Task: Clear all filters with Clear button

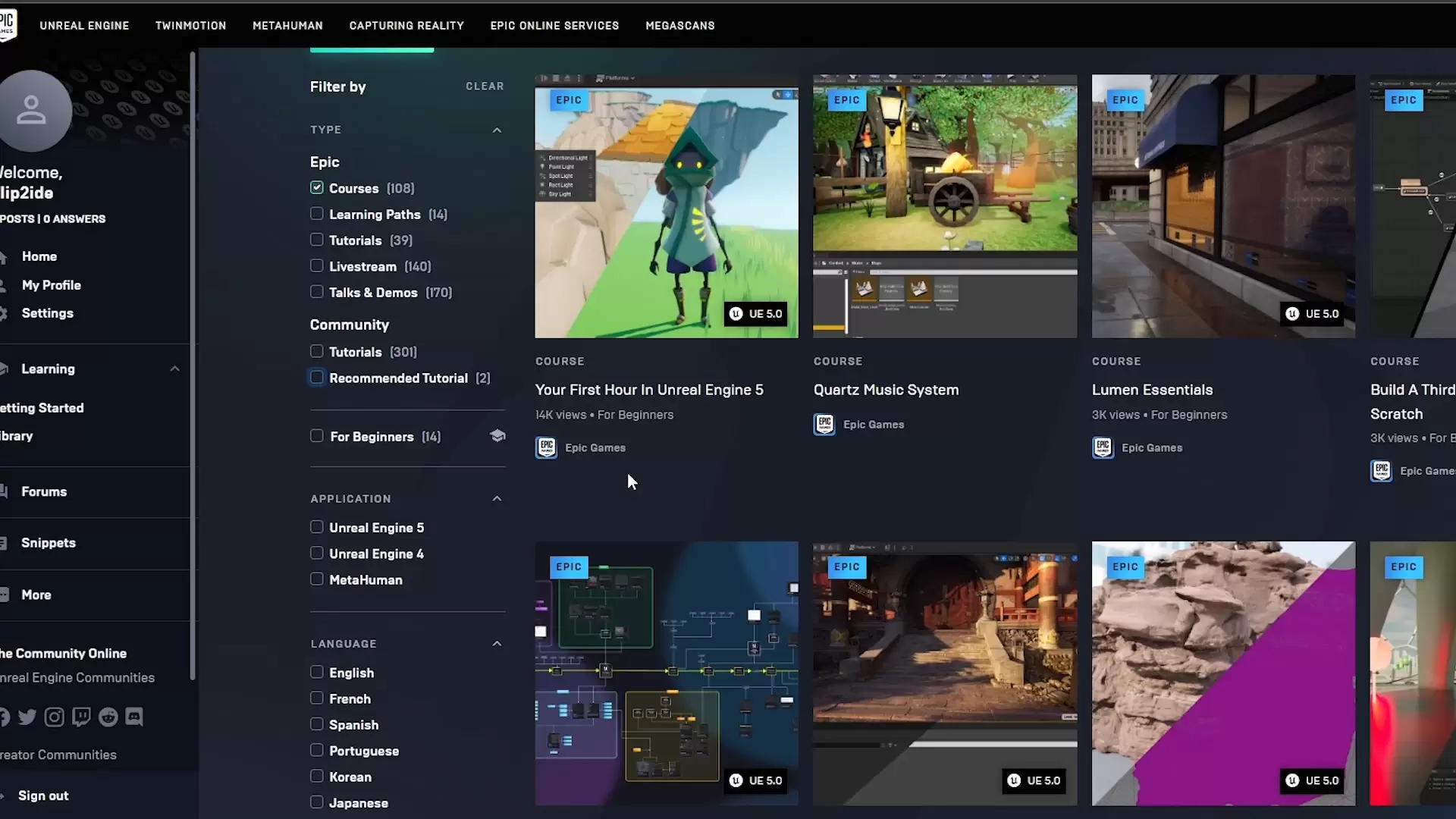Action: pyautogui.click(x=485, y=86)
